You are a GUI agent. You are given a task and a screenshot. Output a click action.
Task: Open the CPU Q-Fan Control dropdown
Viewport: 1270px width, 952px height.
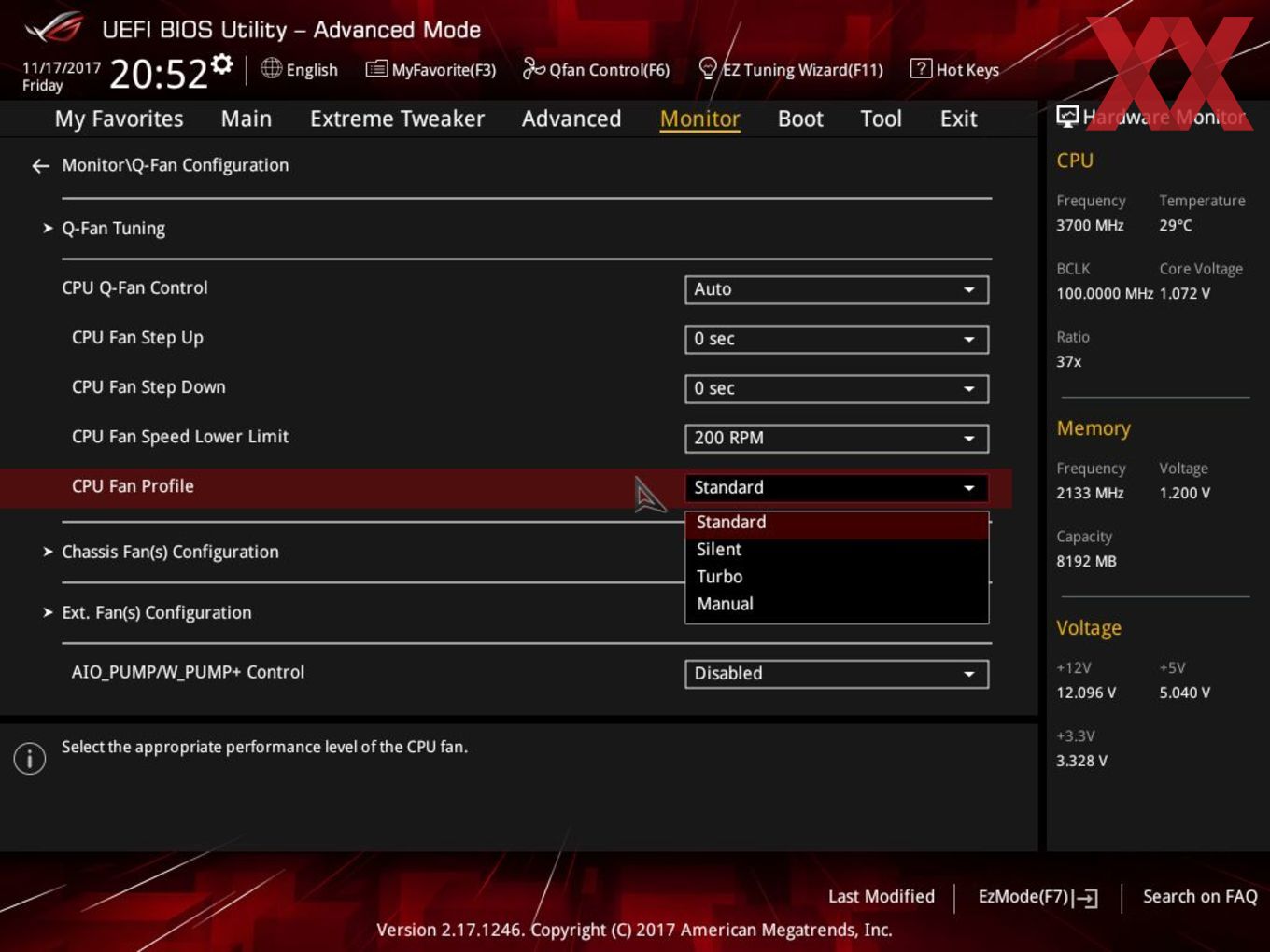(x=837, y=289)
